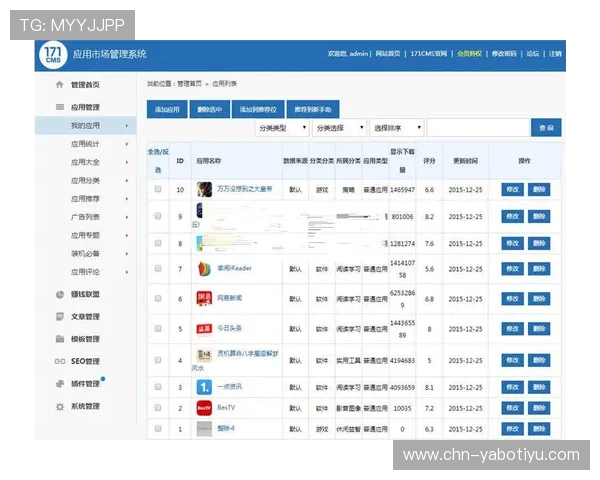Click the 添加到推荐位 button
Viewport: 600px width, 480px height.
coord(258,109)
